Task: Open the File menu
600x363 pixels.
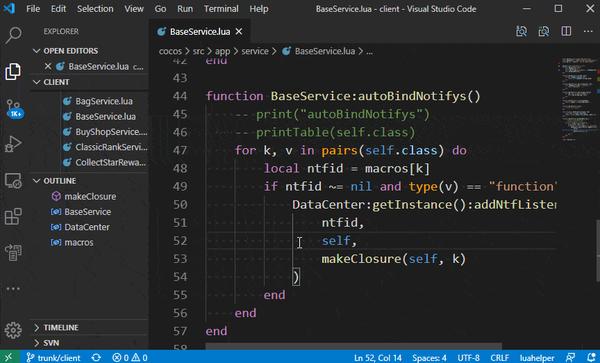Action: 33,8
